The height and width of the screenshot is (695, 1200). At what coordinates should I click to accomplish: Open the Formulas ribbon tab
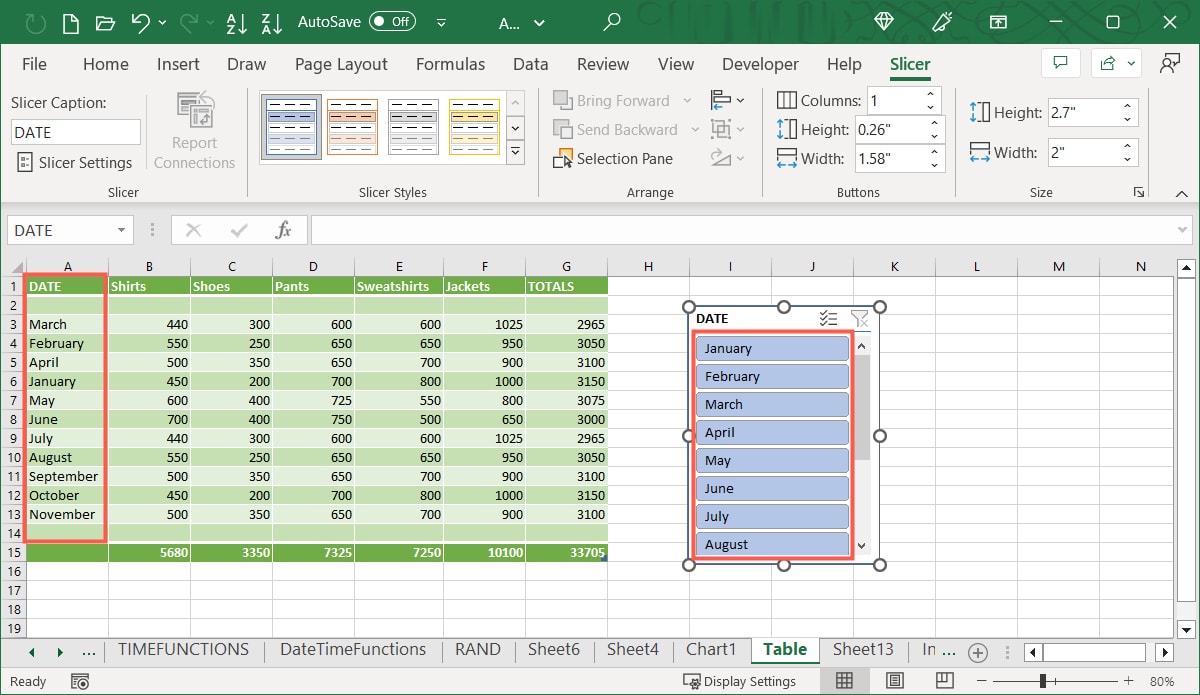pos(450,64)
